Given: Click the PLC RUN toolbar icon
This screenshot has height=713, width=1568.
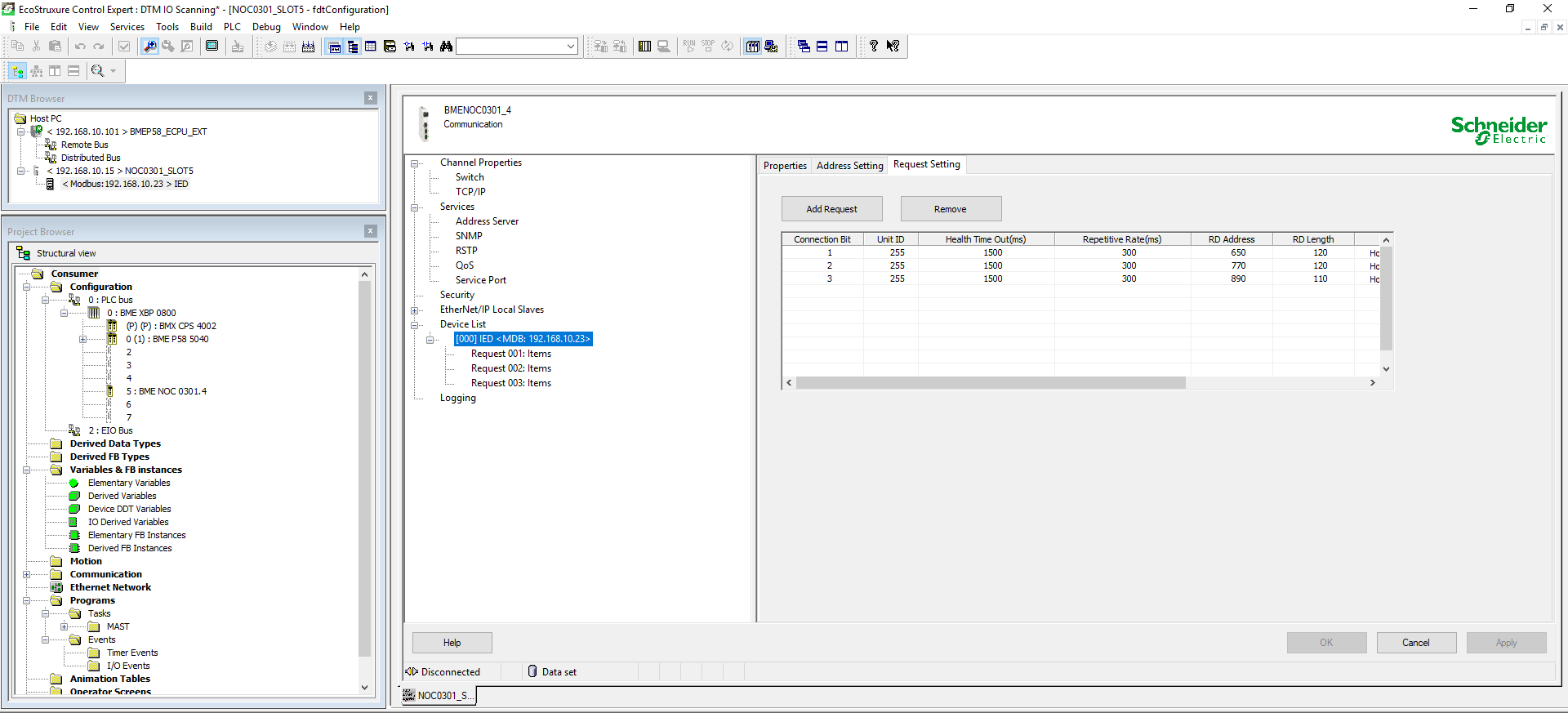Looking at the screenshot, I should [689, 47].
